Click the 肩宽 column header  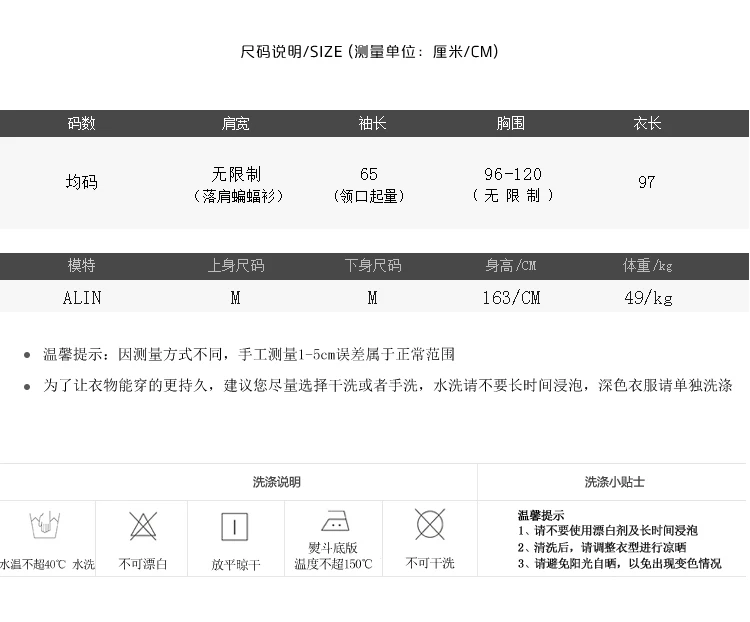(x=235, y=123)
